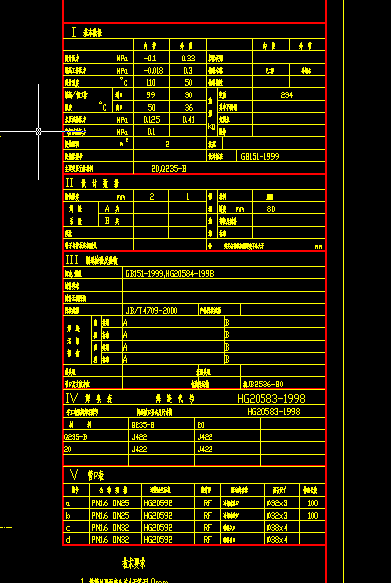391x583 pixels.
Task: Click PN1.6 DN32 in row d
Action: [x=110, y=539]
